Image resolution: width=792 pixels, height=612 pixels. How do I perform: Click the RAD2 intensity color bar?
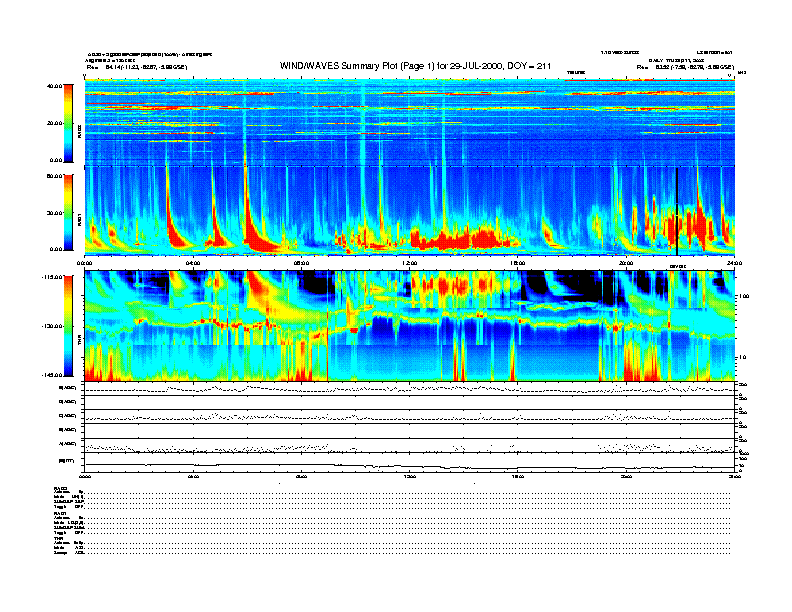click(x=68, y=123)
